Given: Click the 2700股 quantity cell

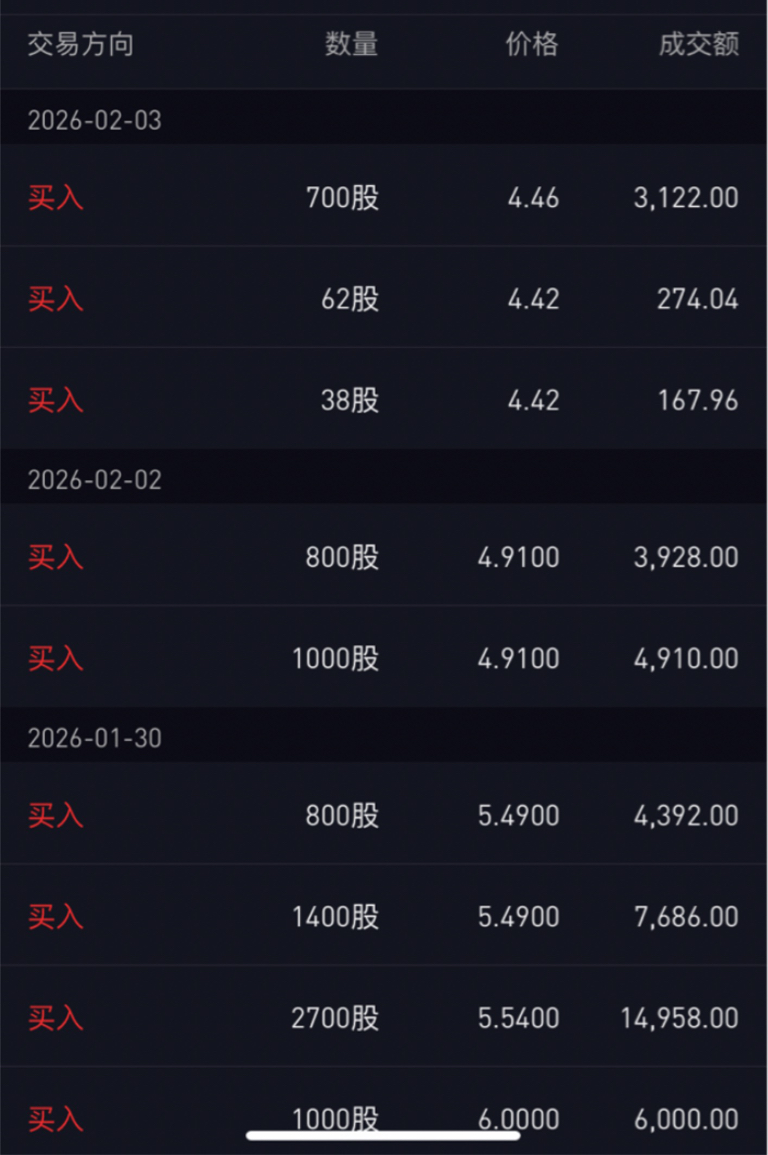Looking at the screenshot, I should click(x=335, y=1018).
